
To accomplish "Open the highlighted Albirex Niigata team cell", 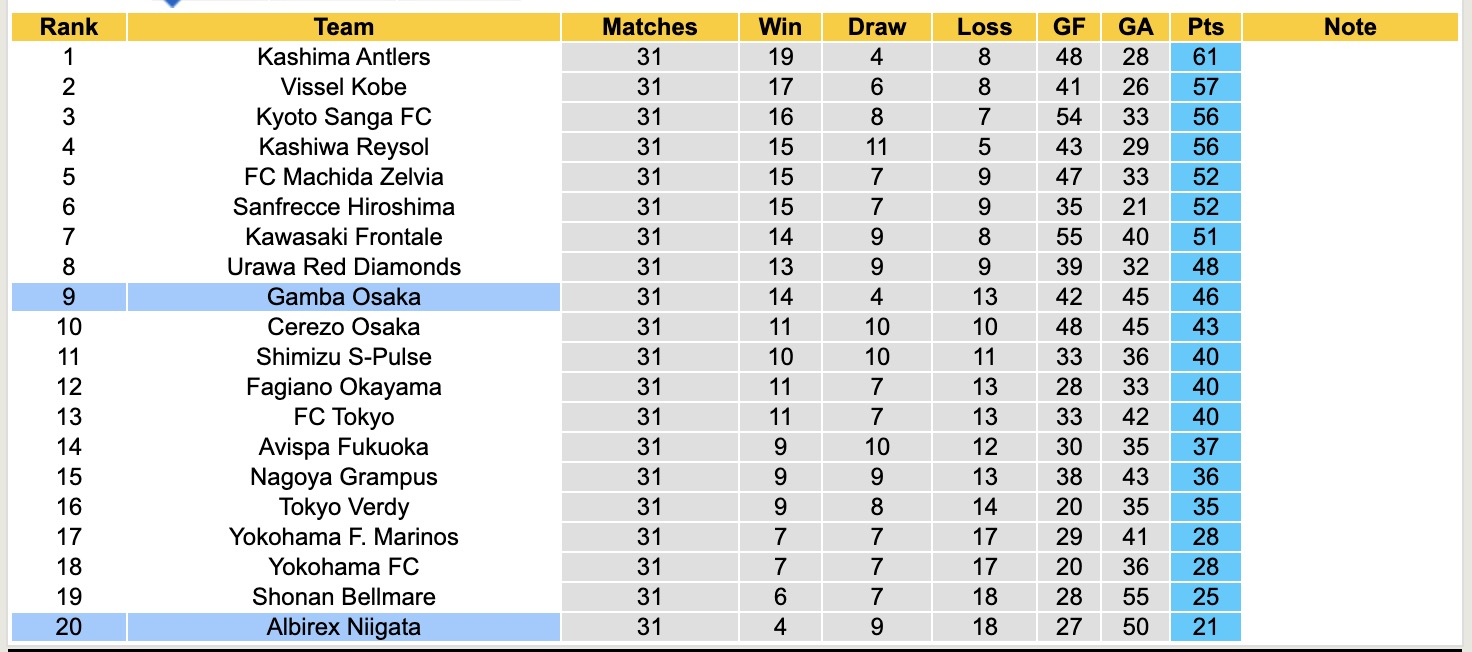I will coord(343,627).
